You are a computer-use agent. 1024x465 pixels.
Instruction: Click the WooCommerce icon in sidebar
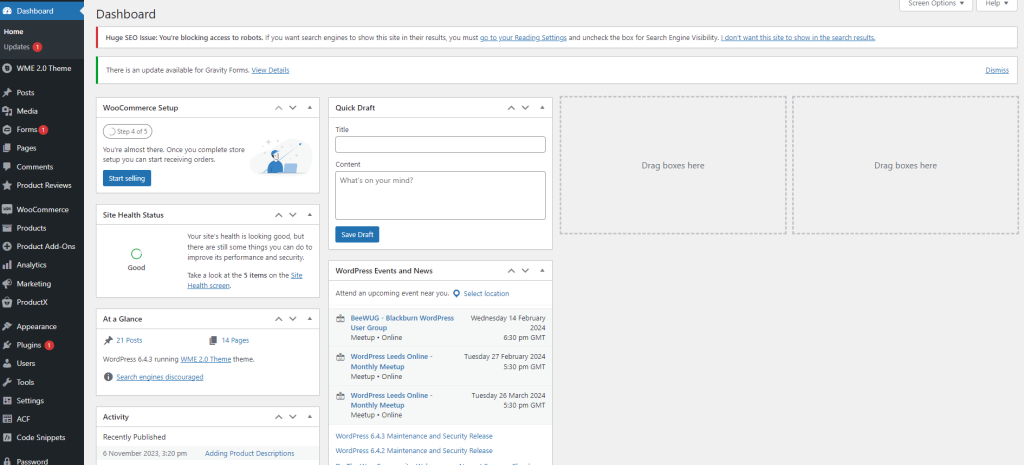pos(8,210)
